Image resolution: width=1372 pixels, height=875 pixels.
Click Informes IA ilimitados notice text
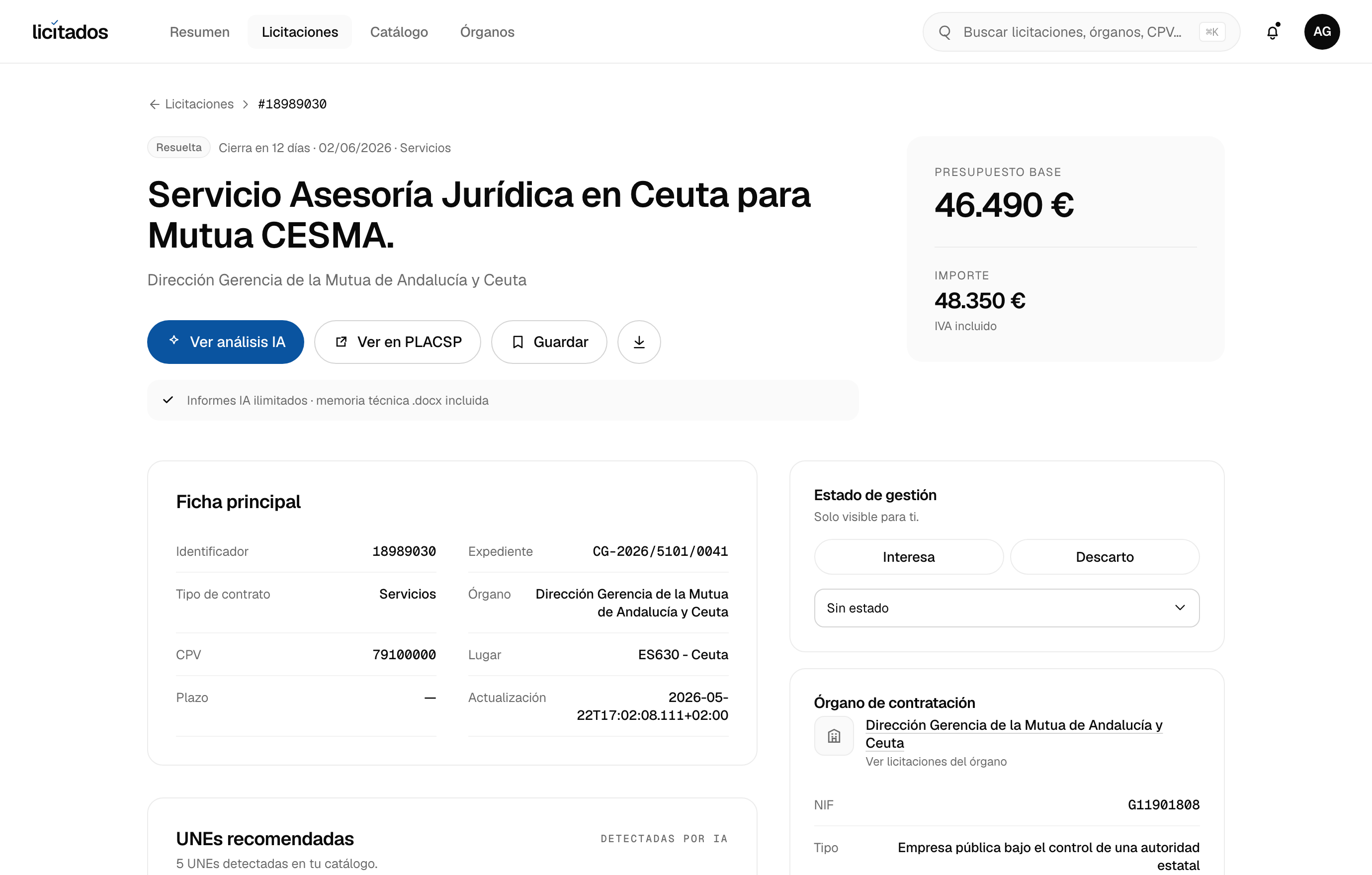pos(338,401)
